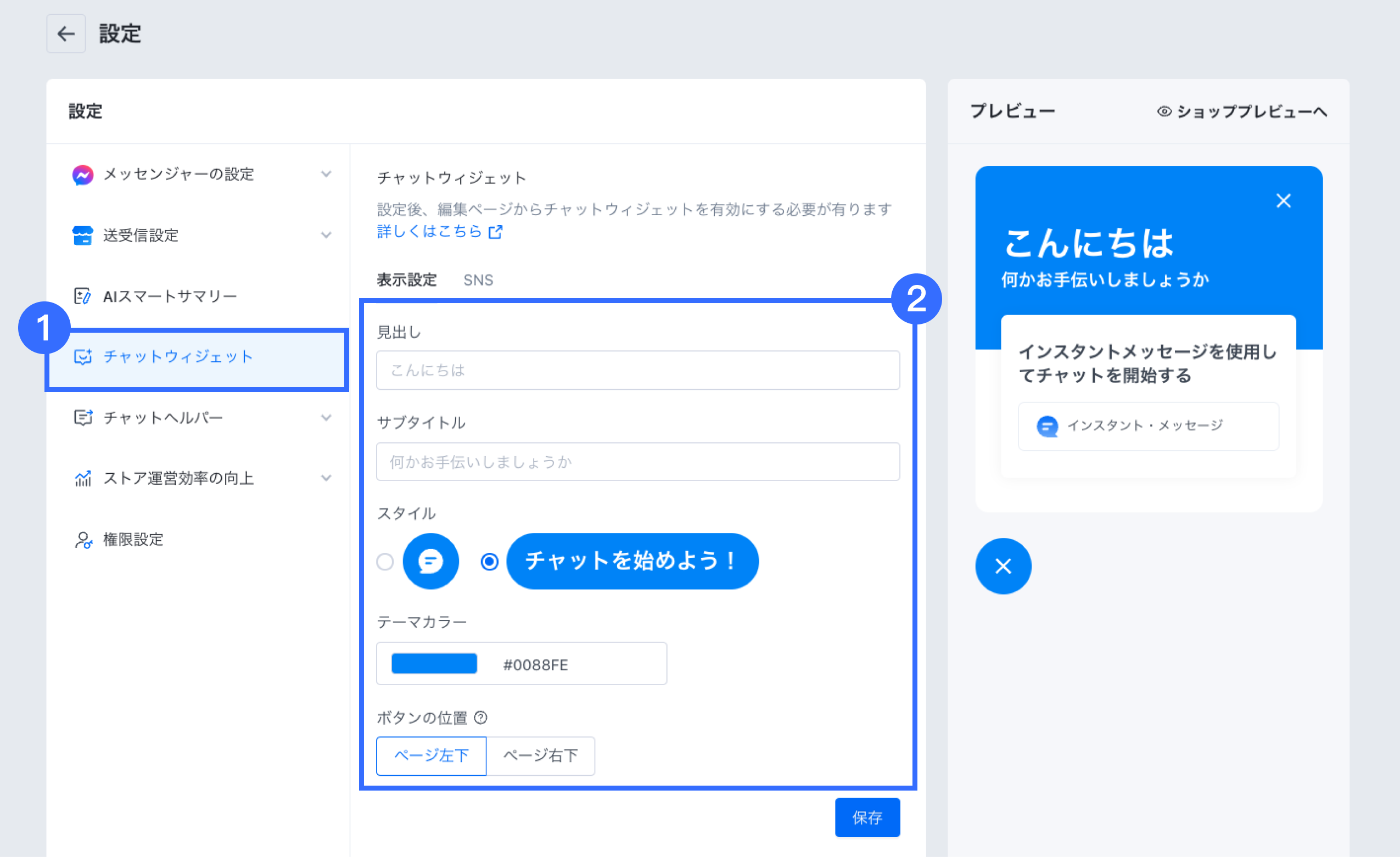
Task: Open メッセンジャーの設定 menu item
Action: (198, 174)
